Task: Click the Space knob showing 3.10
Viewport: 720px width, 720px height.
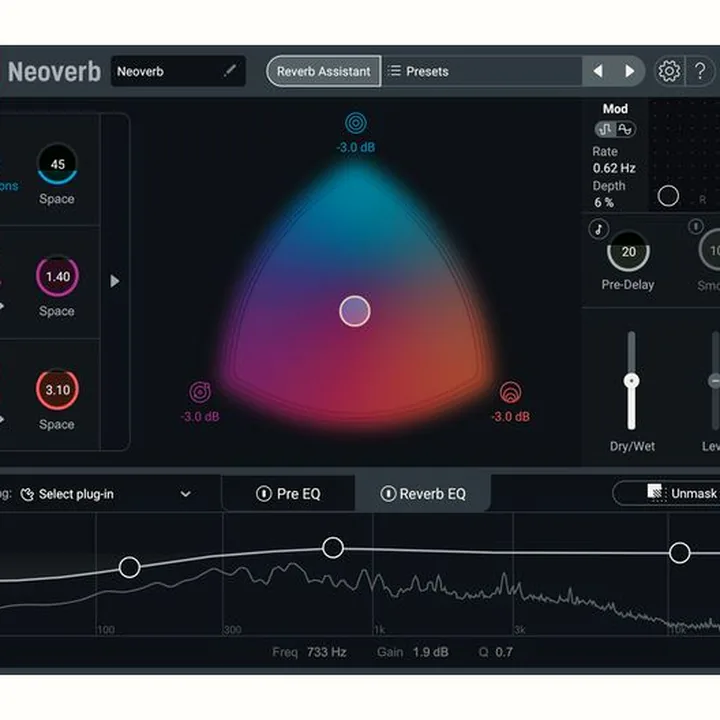Action: (x=57, y=389)
